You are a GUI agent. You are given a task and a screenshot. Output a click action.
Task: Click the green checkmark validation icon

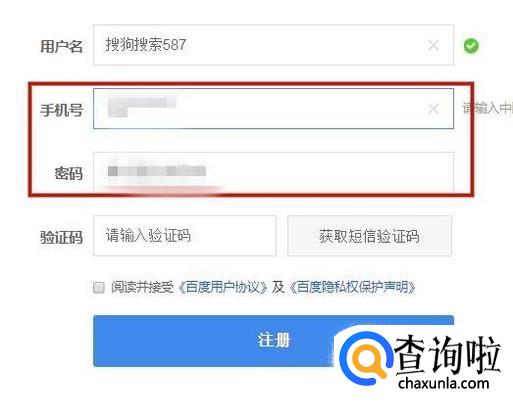pos(471,46)
